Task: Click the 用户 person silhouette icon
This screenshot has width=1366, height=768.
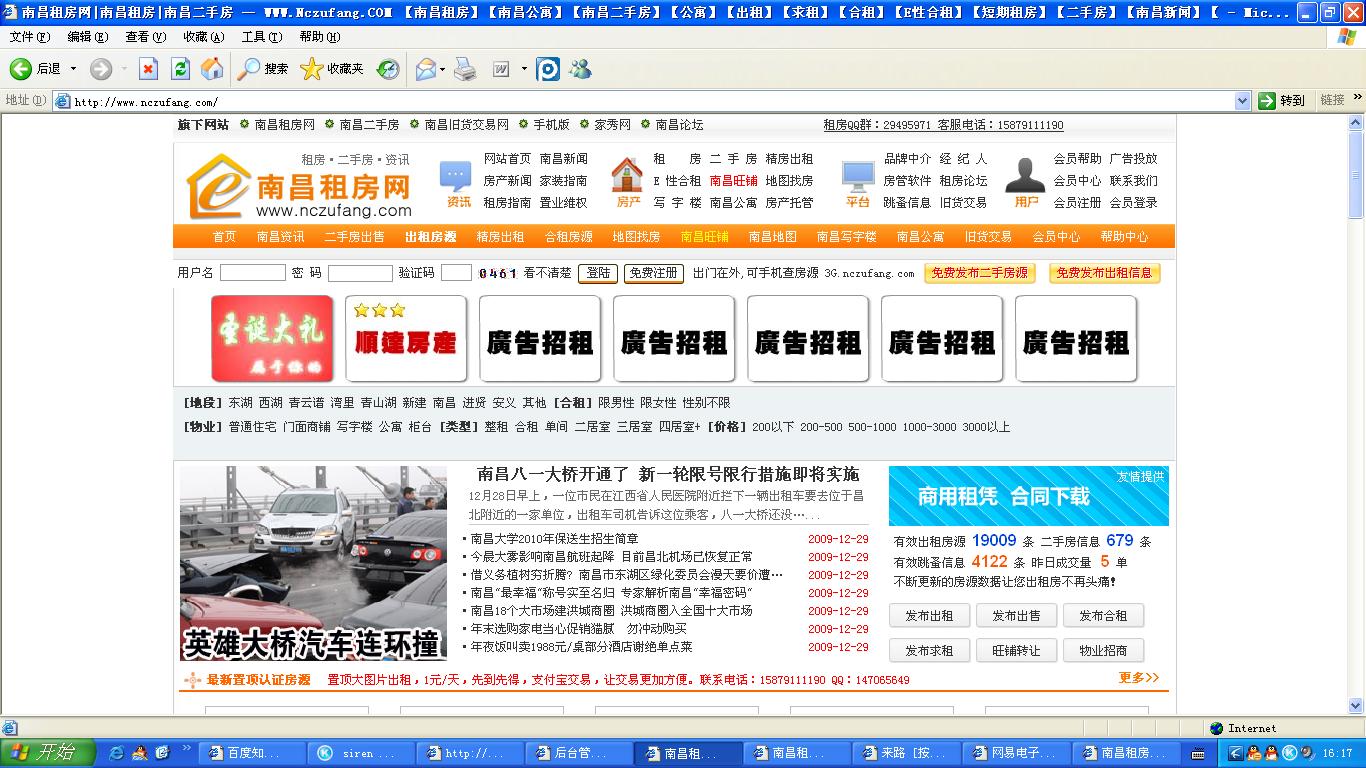Action: tap(1025, 176)
